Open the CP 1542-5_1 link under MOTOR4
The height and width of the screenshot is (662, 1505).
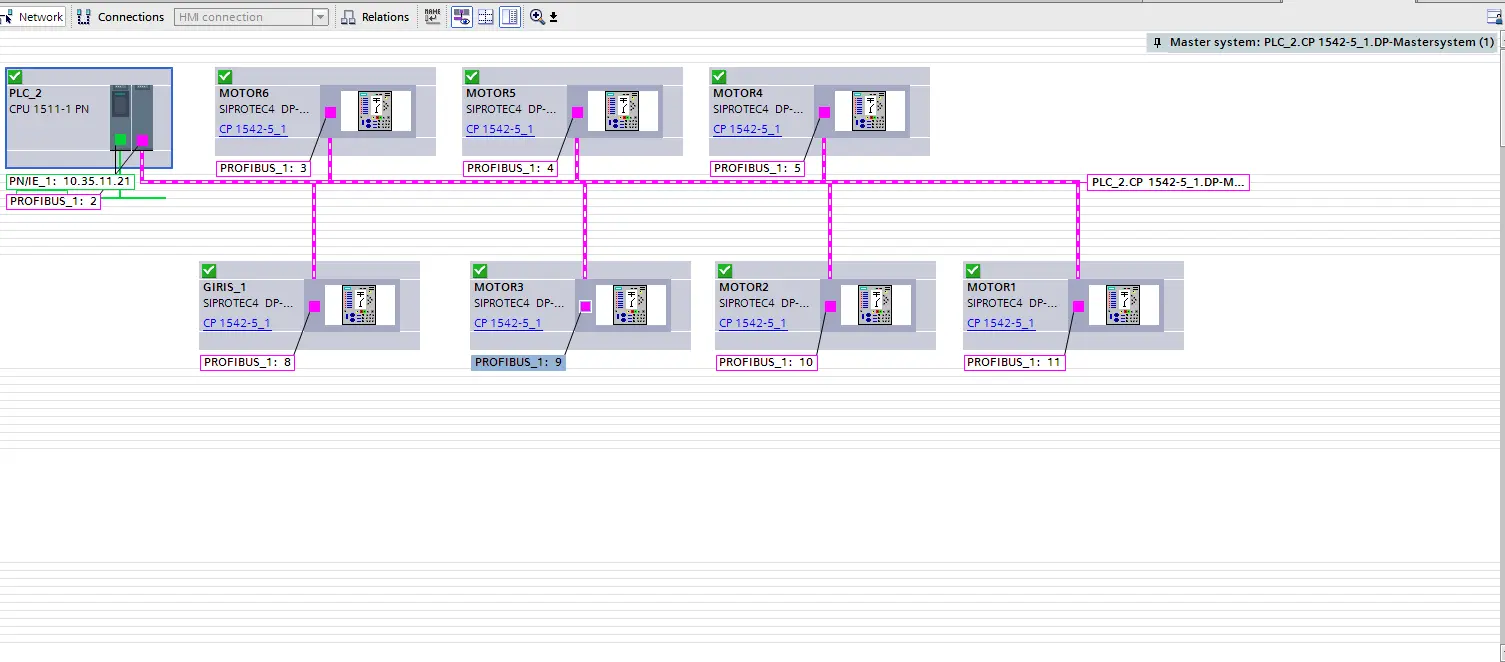(747, 129)
